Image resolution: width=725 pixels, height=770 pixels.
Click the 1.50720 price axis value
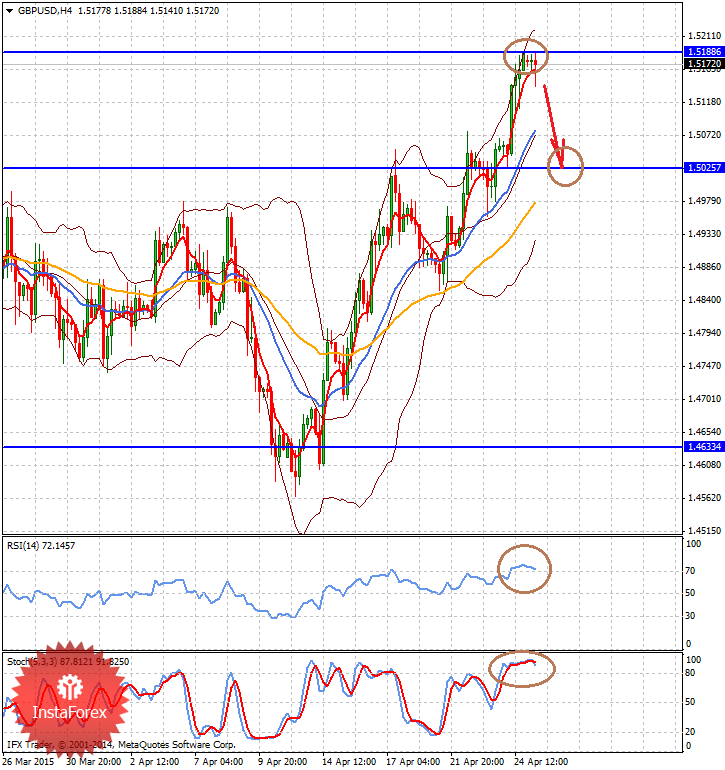[704, 135]
